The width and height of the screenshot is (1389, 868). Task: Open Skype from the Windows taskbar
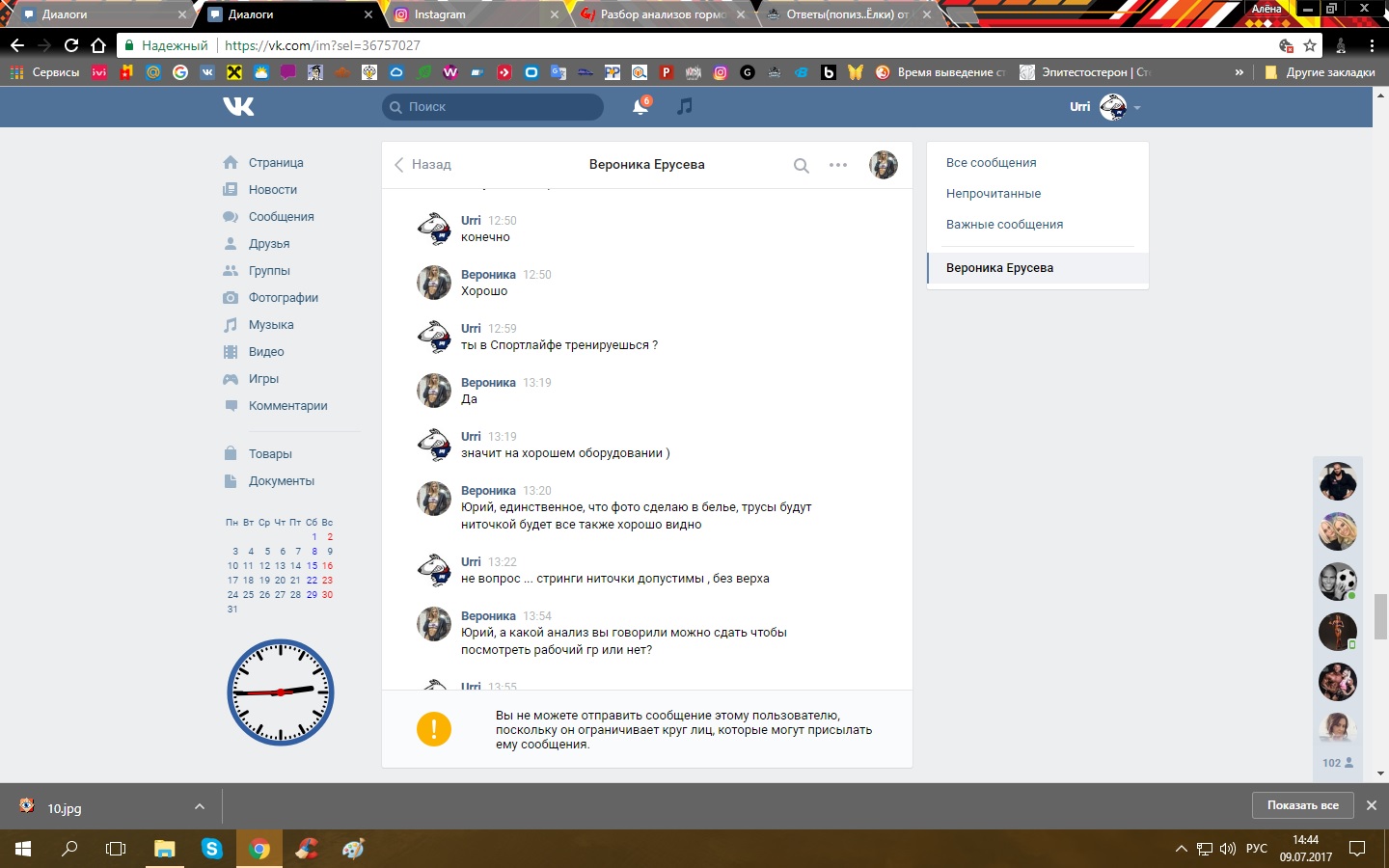click(211, 849)
